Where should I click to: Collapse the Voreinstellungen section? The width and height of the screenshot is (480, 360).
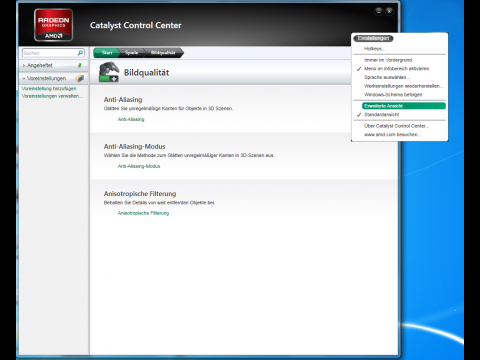coord(53,78)
